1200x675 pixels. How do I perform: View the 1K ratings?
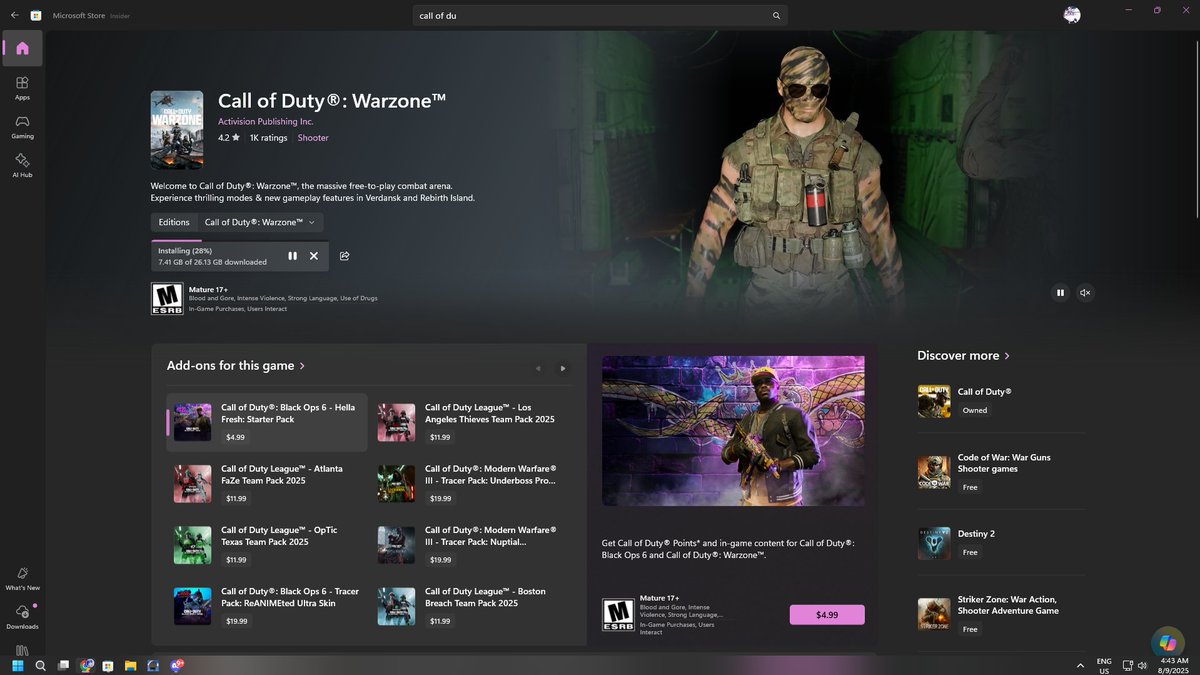268,138
